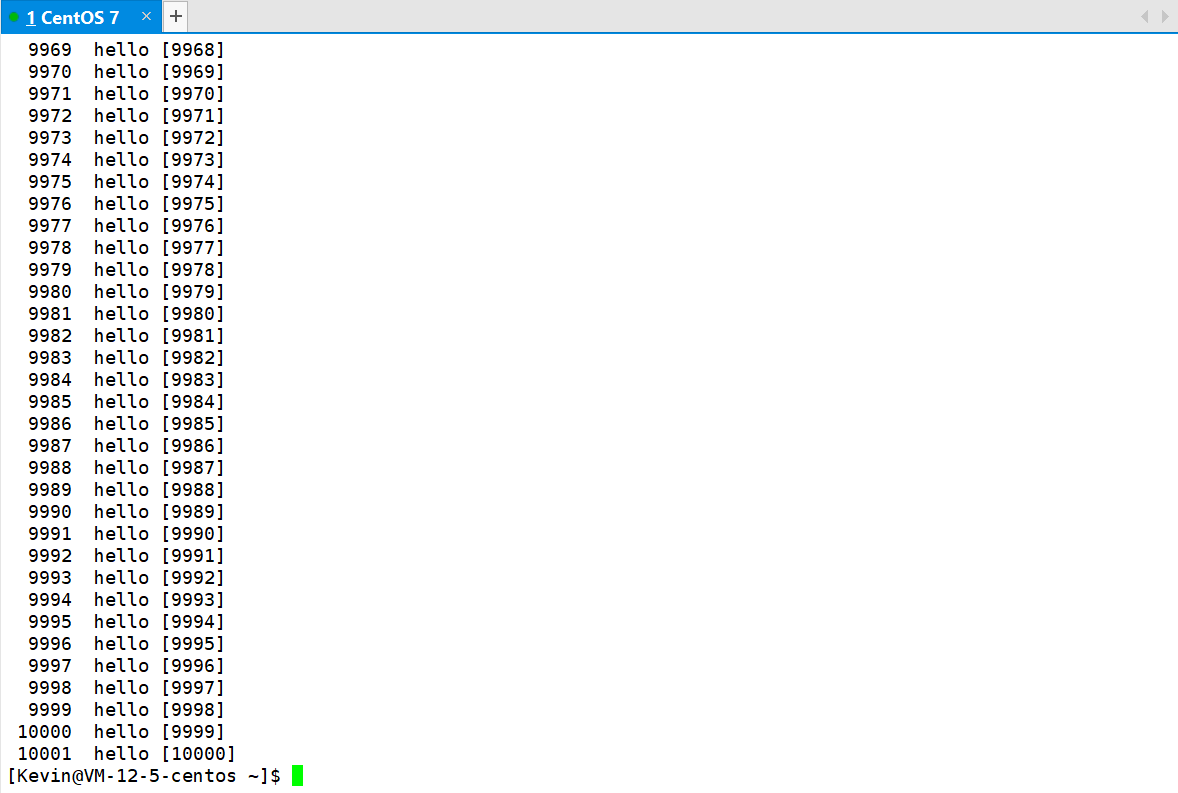The height and width of the screenshot is (793, 1178).
Task: Click the text 'hello [9968]'
Action: [159, 50]
